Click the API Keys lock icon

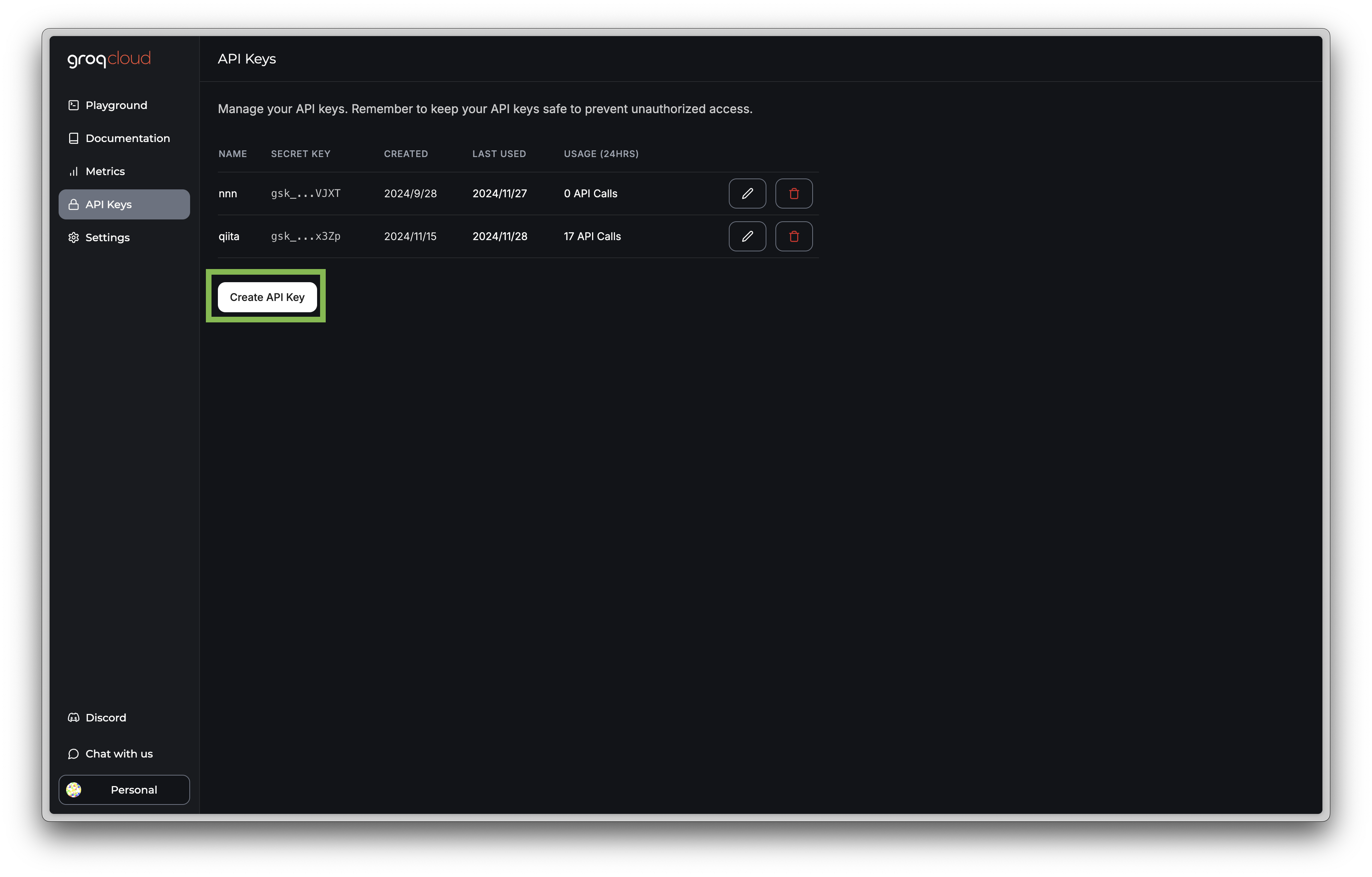(74, 204)
